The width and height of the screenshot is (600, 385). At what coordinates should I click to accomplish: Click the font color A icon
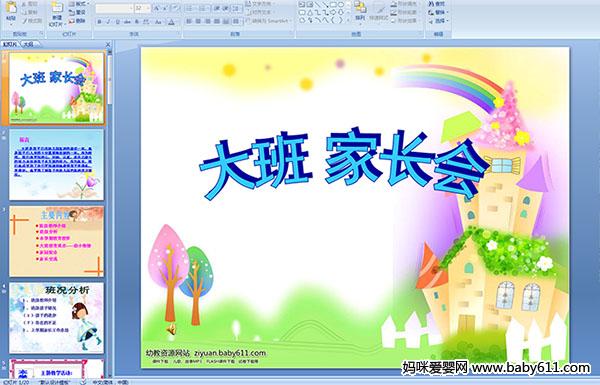pos(171,22)
